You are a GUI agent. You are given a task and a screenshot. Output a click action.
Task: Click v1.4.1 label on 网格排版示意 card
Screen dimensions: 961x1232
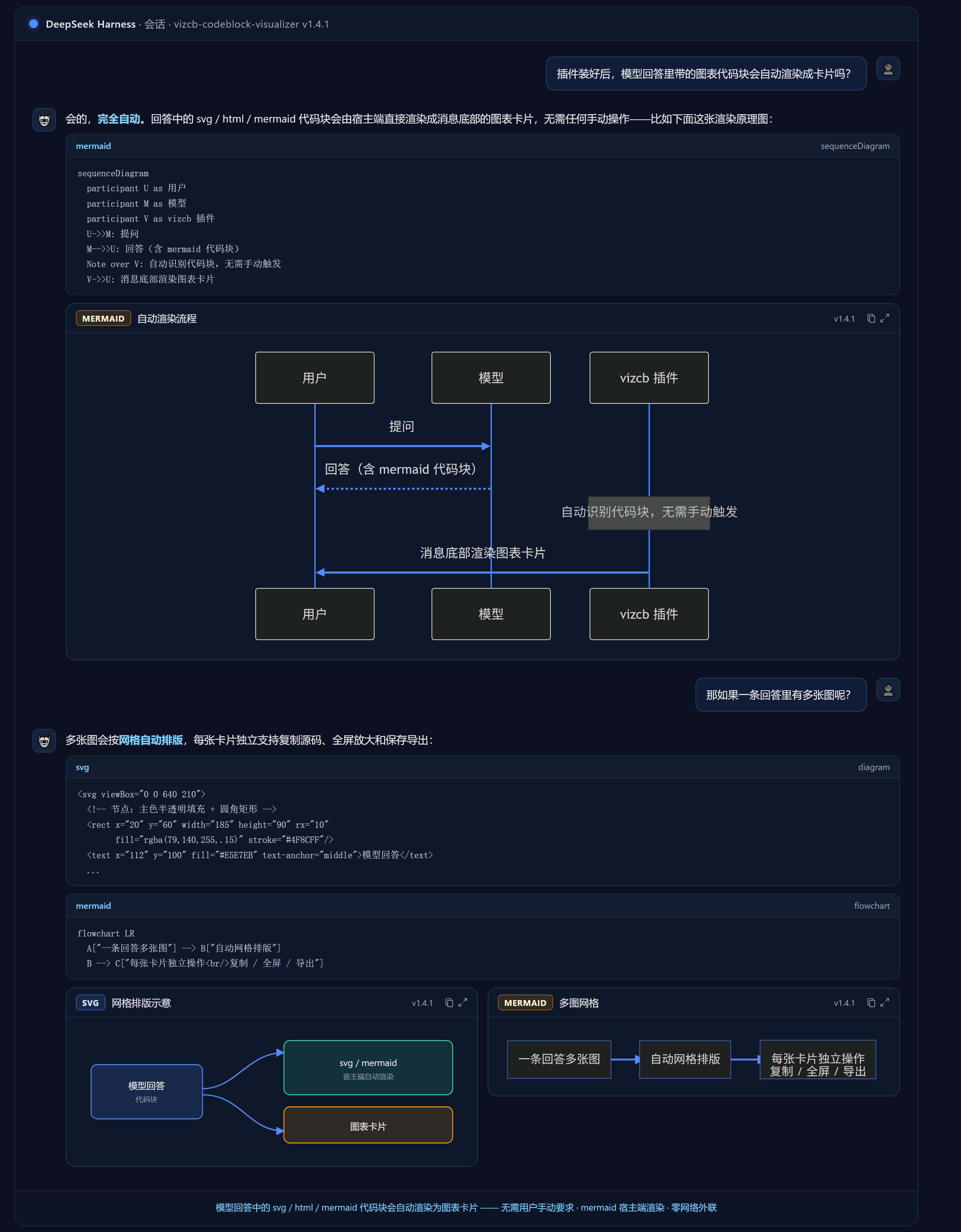coord(422,1003)
